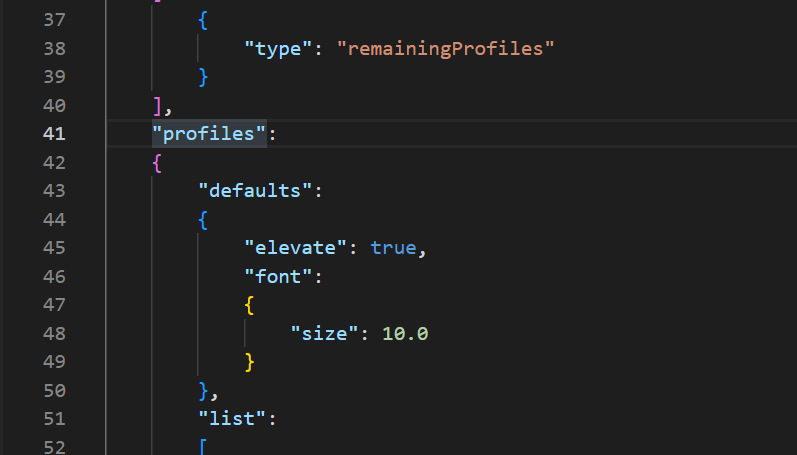Click the pink closing bracket on line 40
The width and height of the screenshot is (797, 455).
click(x=157, y=106)
